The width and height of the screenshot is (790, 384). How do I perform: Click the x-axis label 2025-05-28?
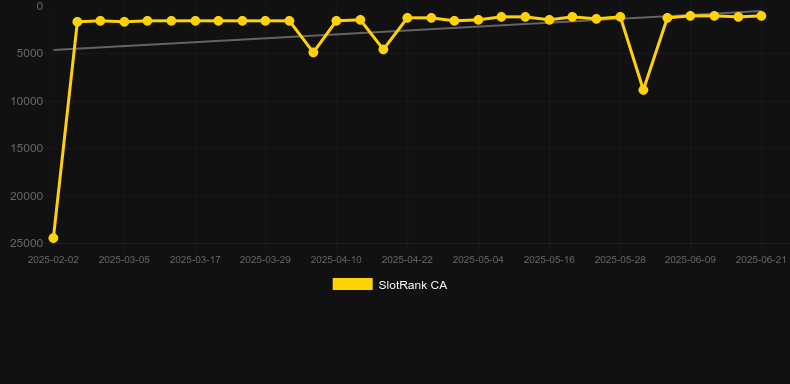(x=620, y=260)
